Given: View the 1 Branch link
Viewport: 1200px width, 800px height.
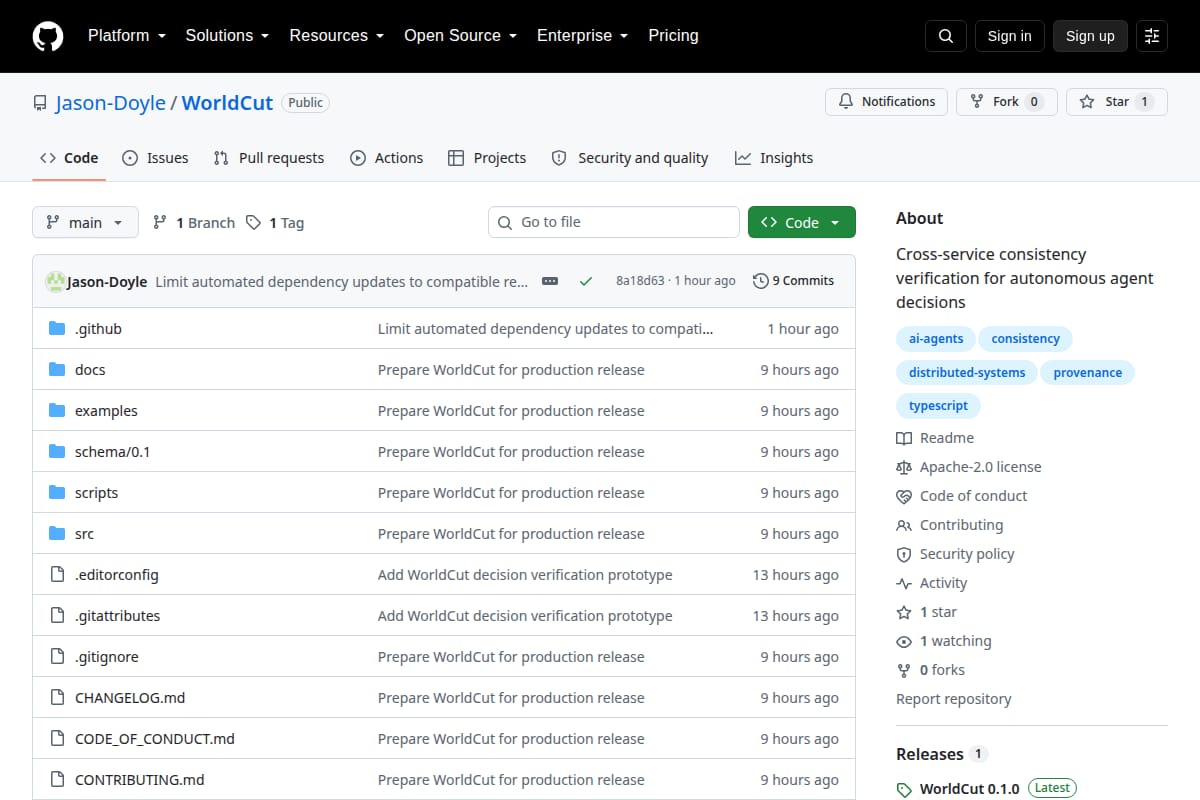Looking at the screenshot, I should 194,223.
